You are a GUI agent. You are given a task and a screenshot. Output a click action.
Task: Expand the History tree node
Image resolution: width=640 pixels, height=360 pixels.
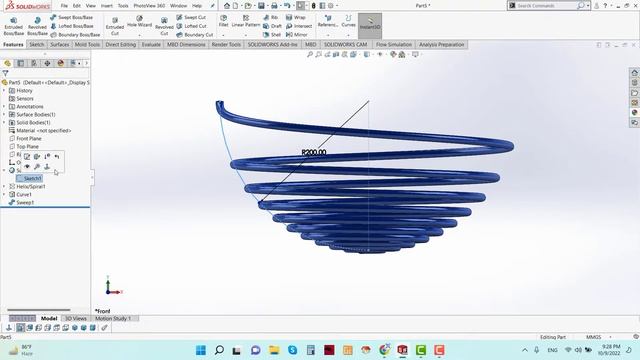click(4, 91)
